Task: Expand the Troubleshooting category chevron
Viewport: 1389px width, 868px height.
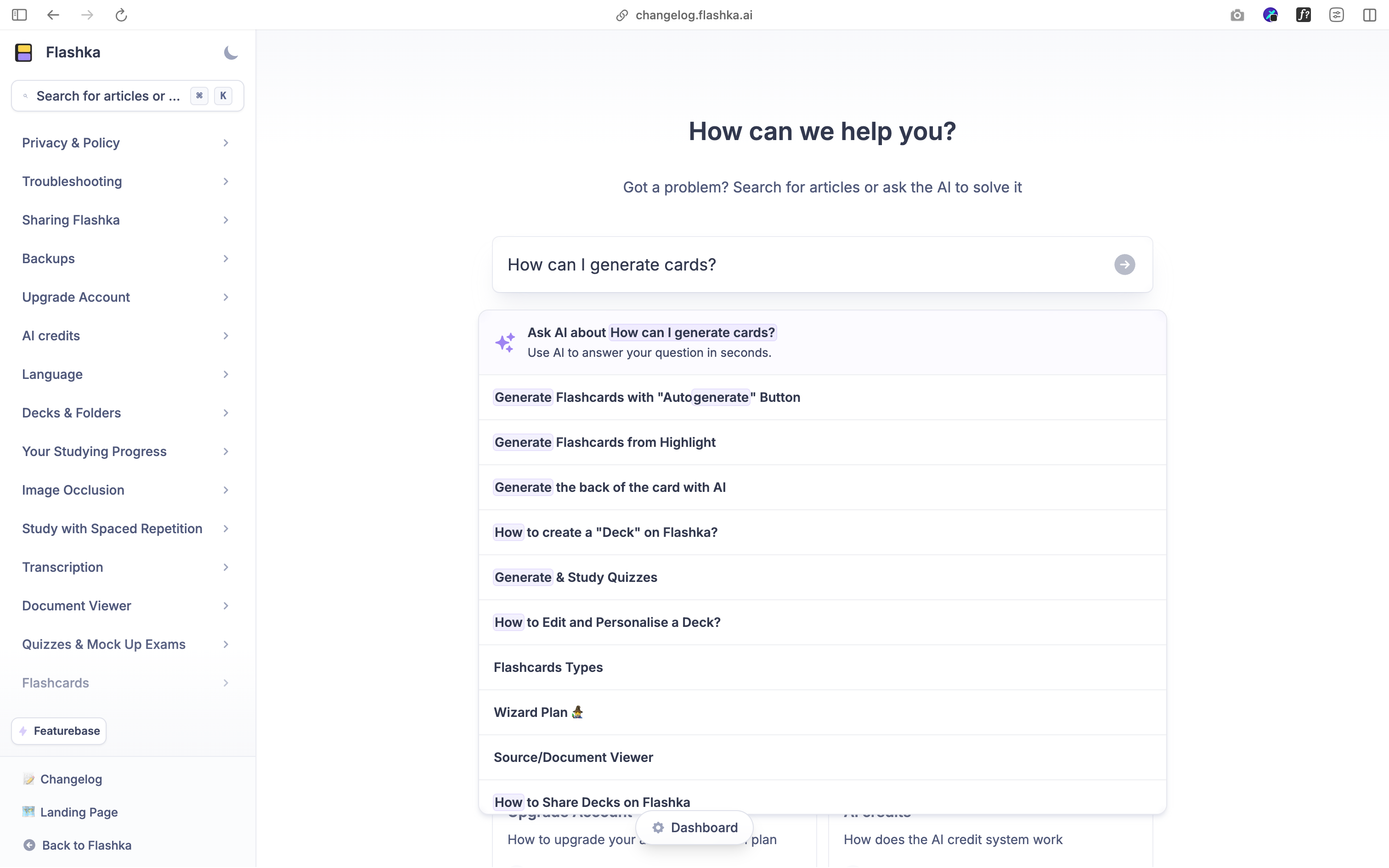Action: click(x=226, y=181)
